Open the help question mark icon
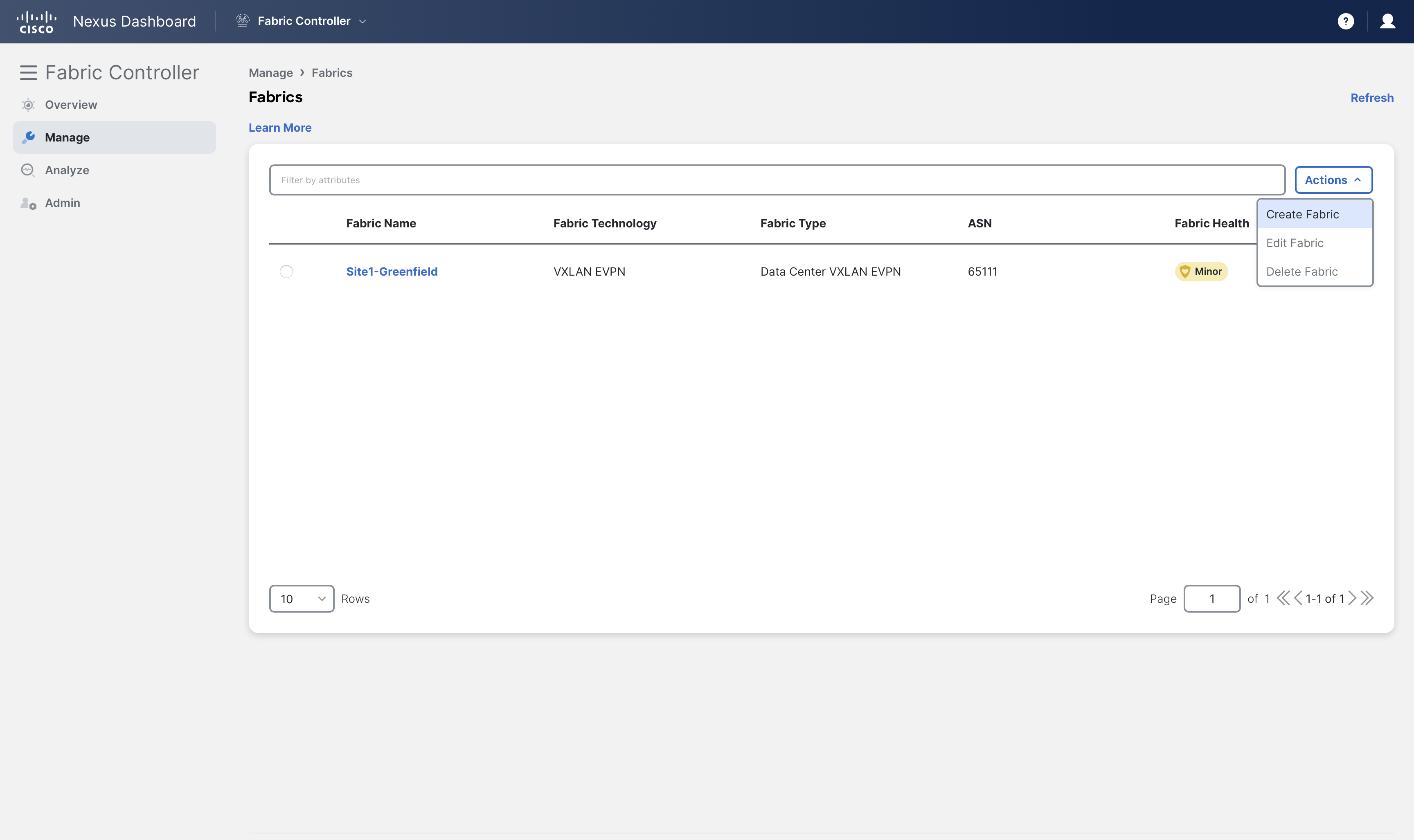 tap(1346, 22)
